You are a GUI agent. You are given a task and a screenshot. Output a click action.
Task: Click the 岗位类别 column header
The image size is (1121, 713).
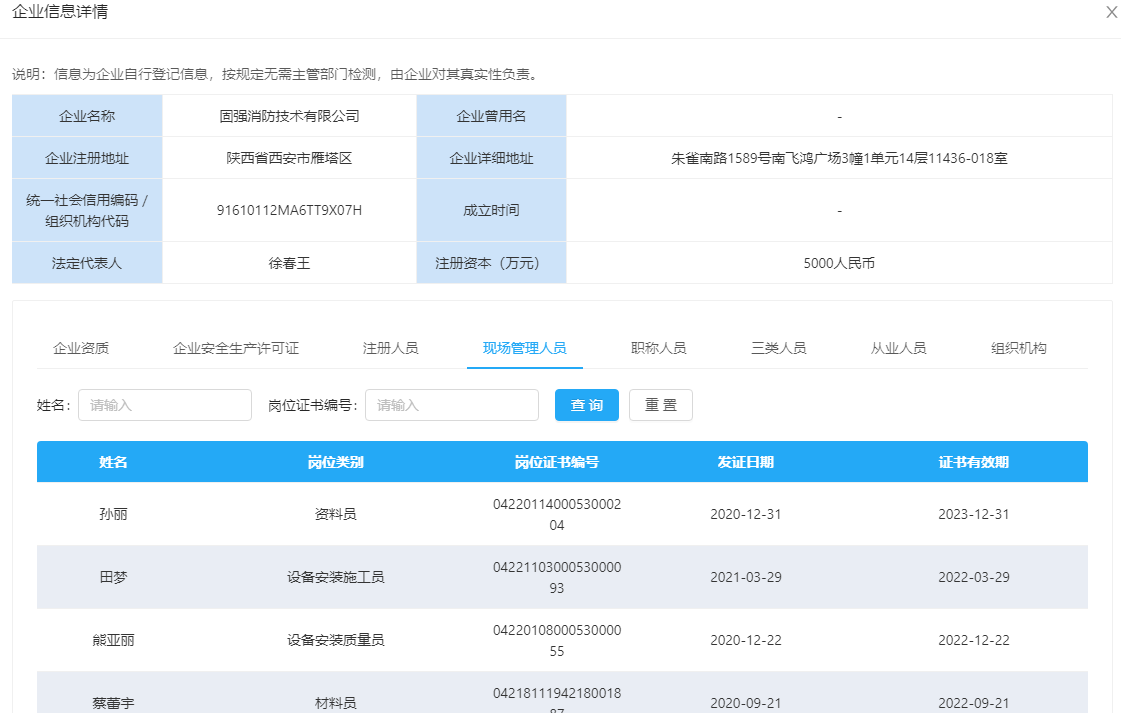[x=335, y=462]
